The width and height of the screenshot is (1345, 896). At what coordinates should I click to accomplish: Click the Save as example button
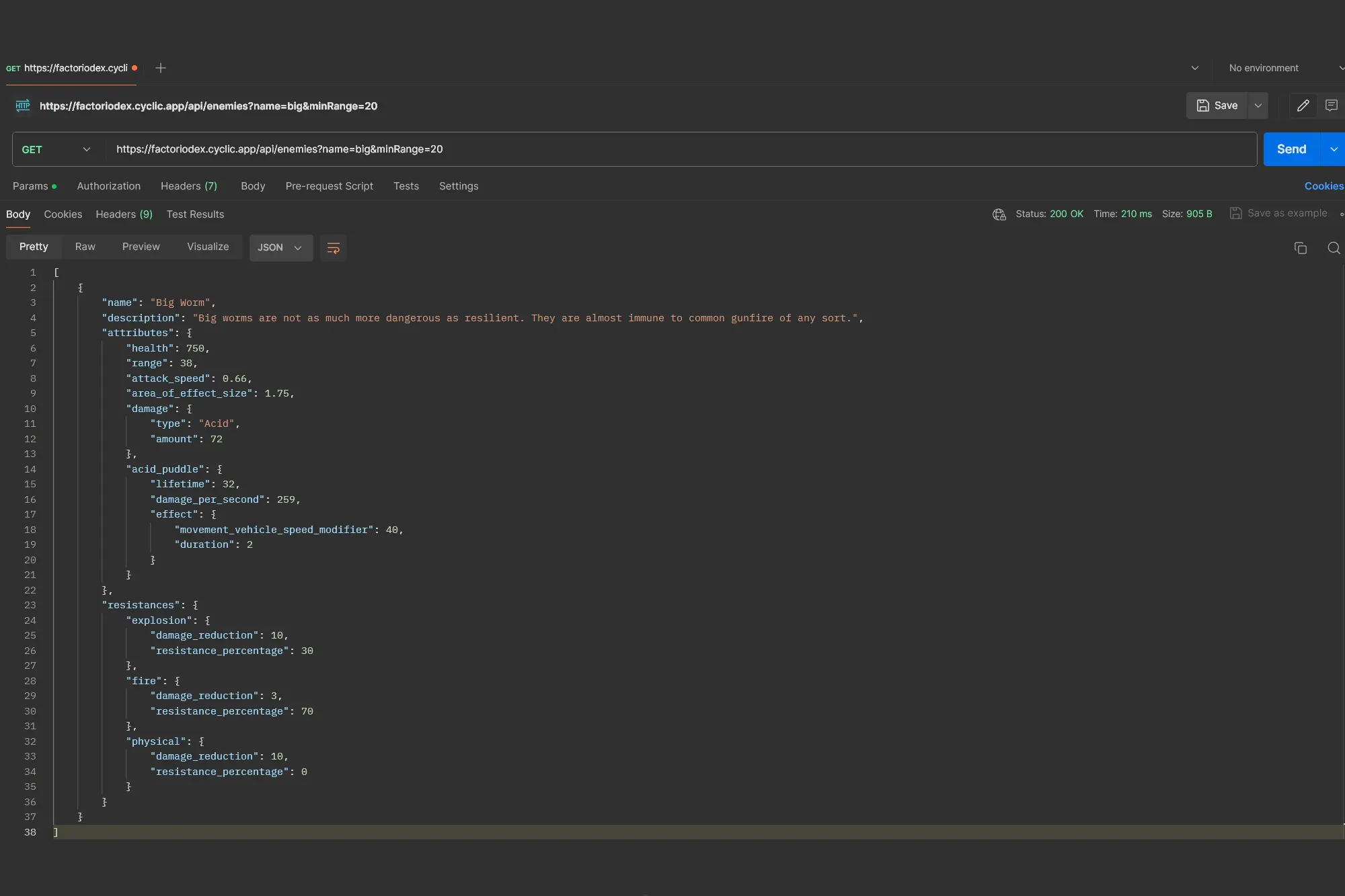pyautogui.click(x=1278, y=213)
